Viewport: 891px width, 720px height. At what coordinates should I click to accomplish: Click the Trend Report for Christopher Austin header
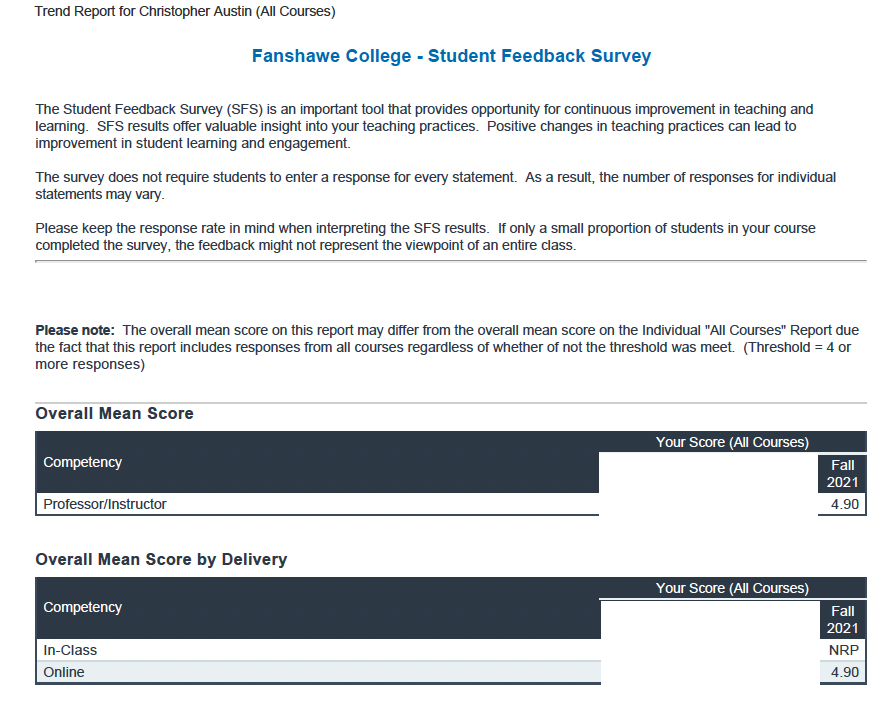[x=185, y=12]
